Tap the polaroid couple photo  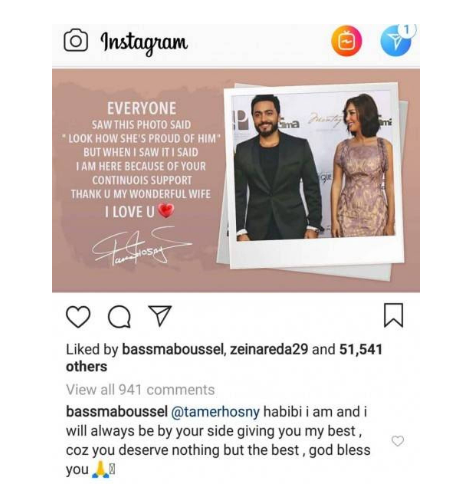313,166
